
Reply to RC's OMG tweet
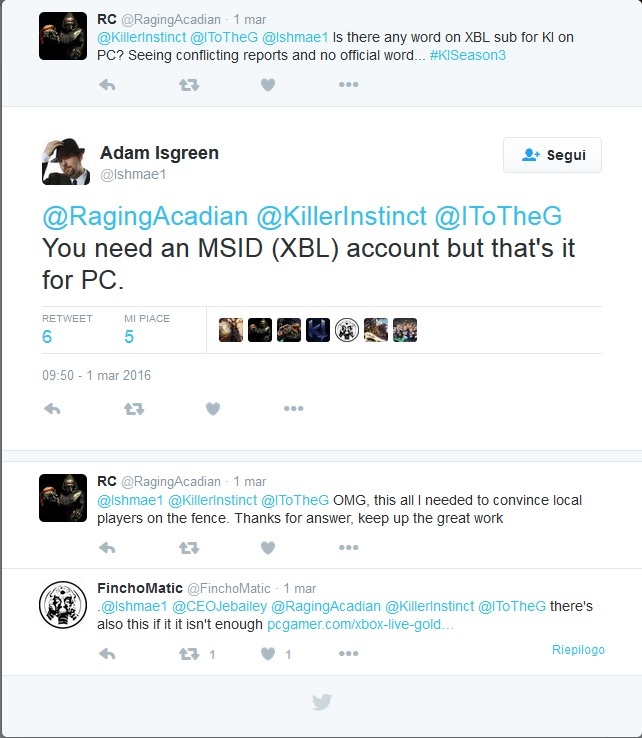[x=107, y=547]
